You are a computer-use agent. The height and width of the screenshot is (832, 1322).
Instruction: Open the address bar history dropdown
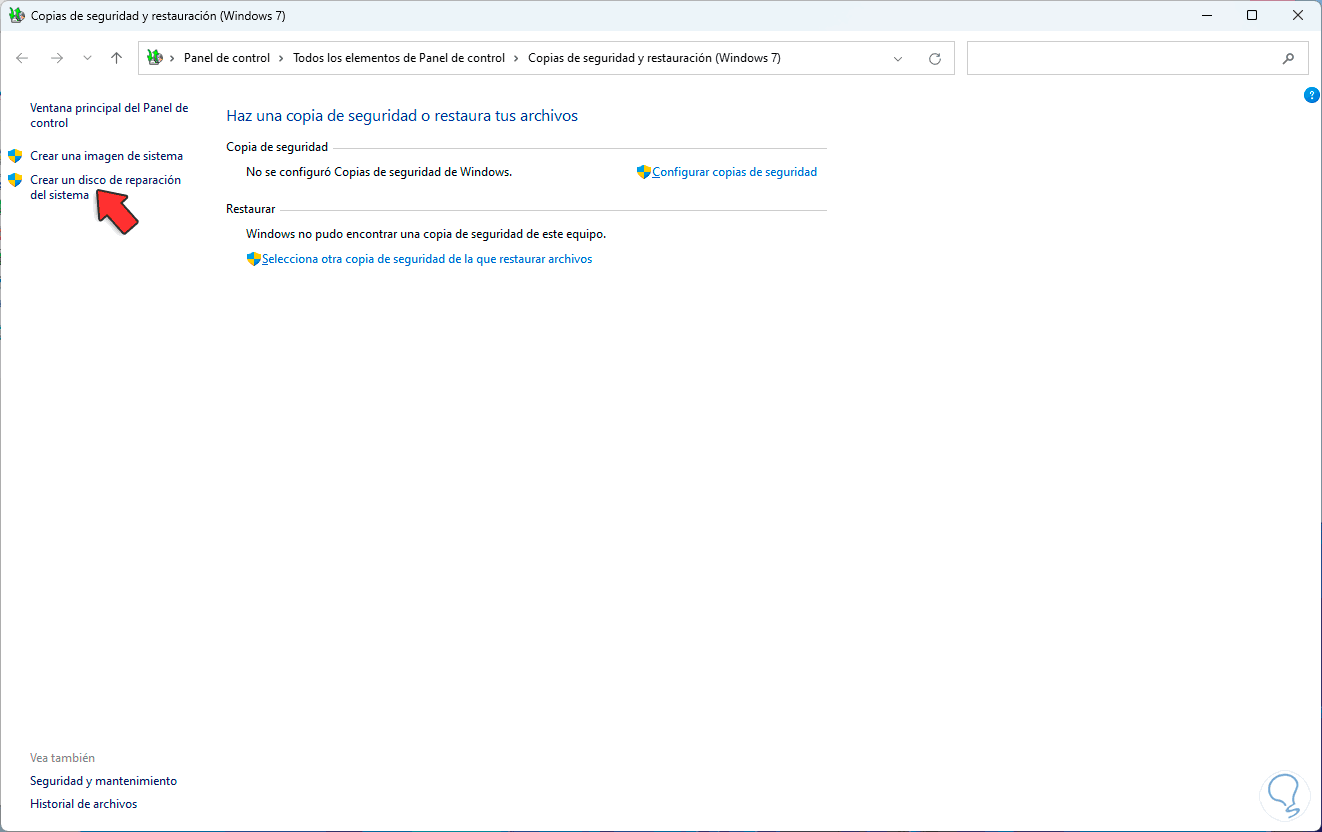pyautogui.click(x=898, y=58)
